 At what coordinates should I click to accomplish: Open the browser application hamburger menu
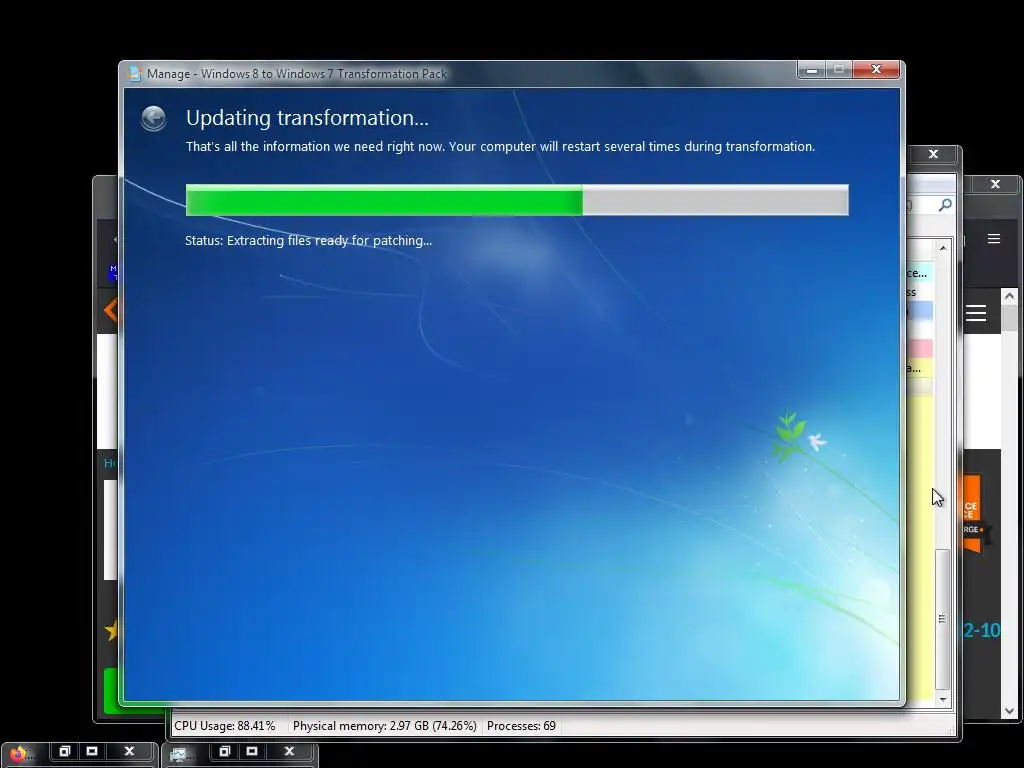994,239
